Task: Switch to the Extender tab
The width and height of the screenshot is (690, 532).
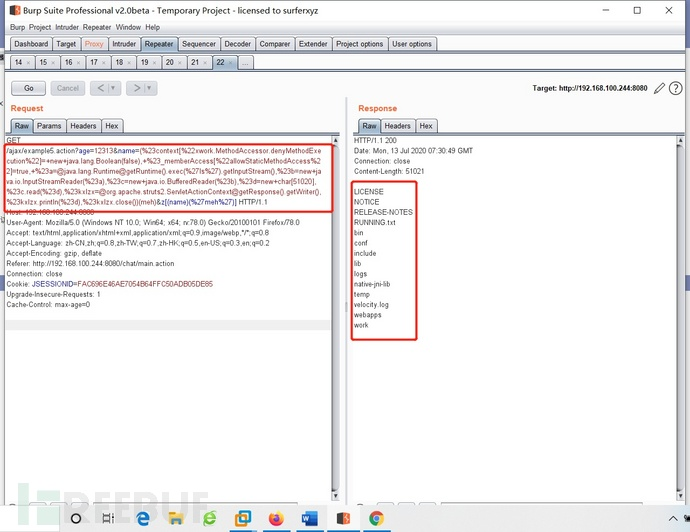Action: click(x=313, y=44)
